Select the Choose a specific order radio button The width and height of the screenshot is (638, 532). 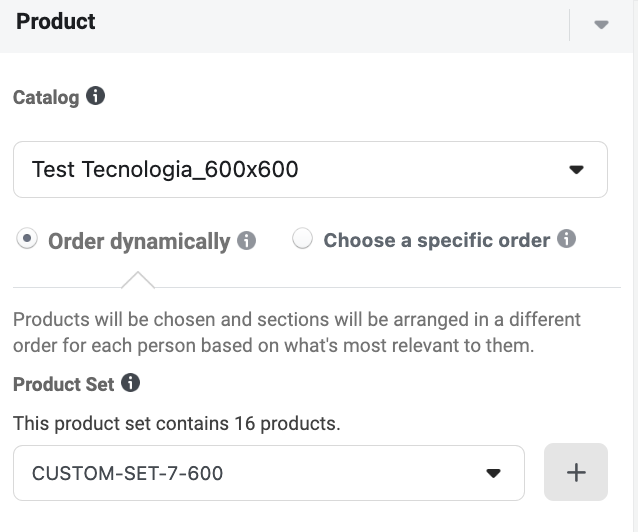[x=302, y=239]
